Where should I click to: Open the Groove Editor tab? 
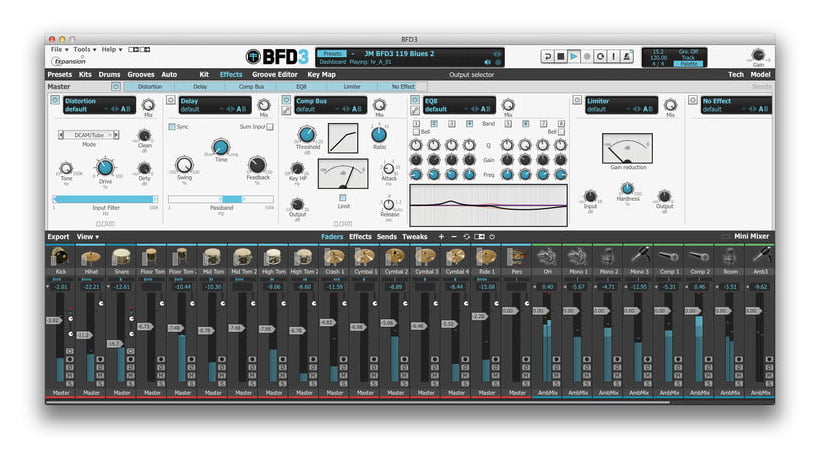coord(275,75)
